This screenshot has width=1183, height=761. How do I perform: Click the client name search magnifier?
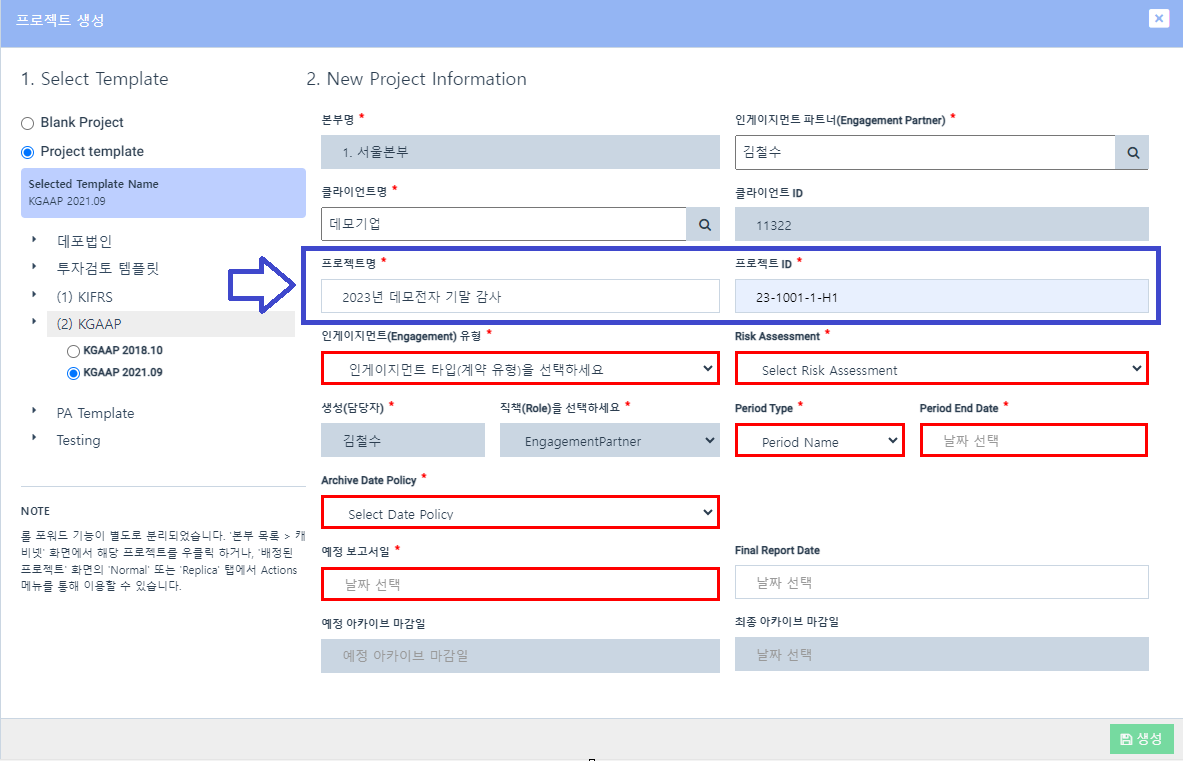(703, 224)
